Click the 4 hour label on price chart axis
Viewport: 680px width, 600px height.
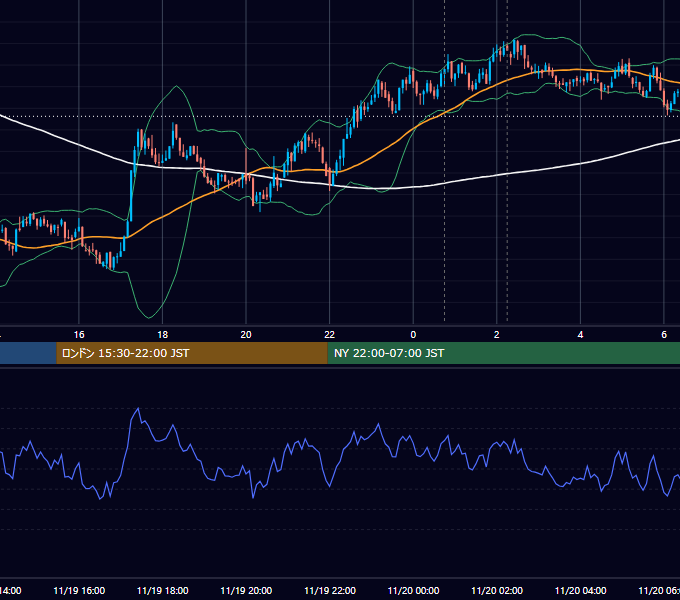coord(580,335)
